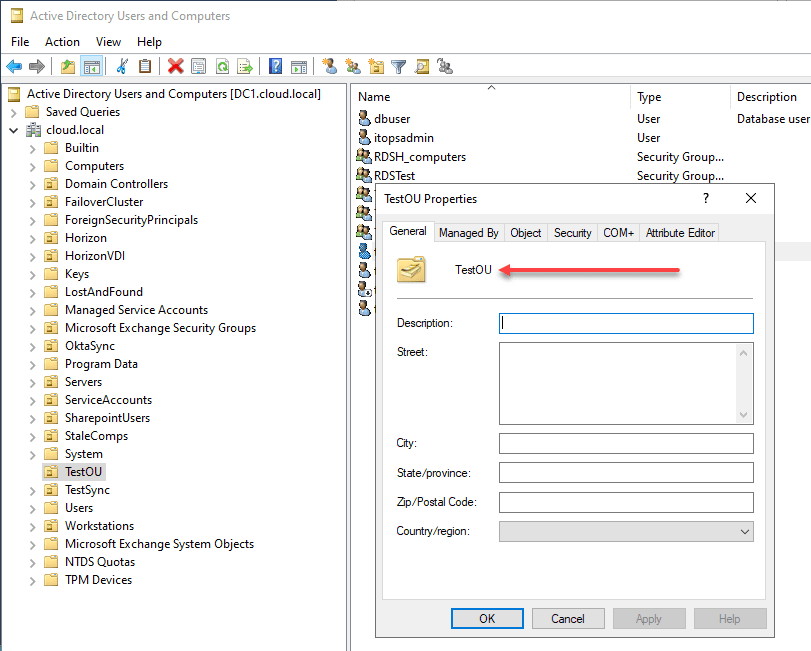Click the RDSH_computers group icon
The height and width of the screenshot is (651, 811).
364,156
